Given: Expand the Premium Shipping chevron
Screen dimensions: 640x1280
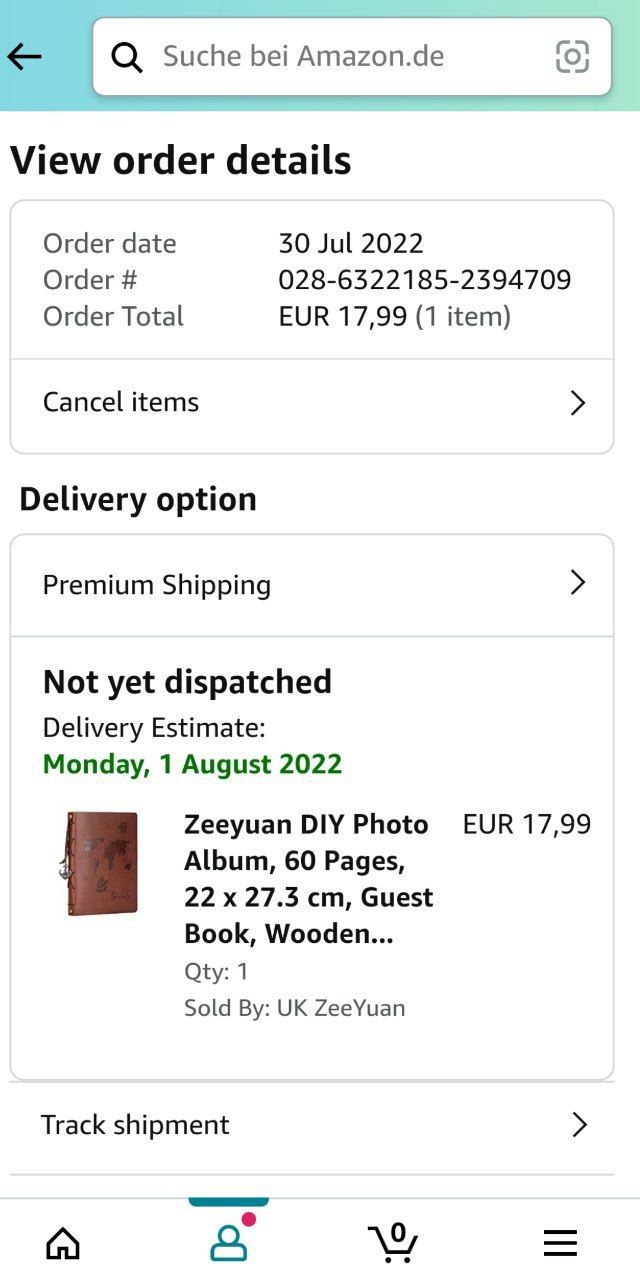Looking at the screenshot, I should (577, 583).
